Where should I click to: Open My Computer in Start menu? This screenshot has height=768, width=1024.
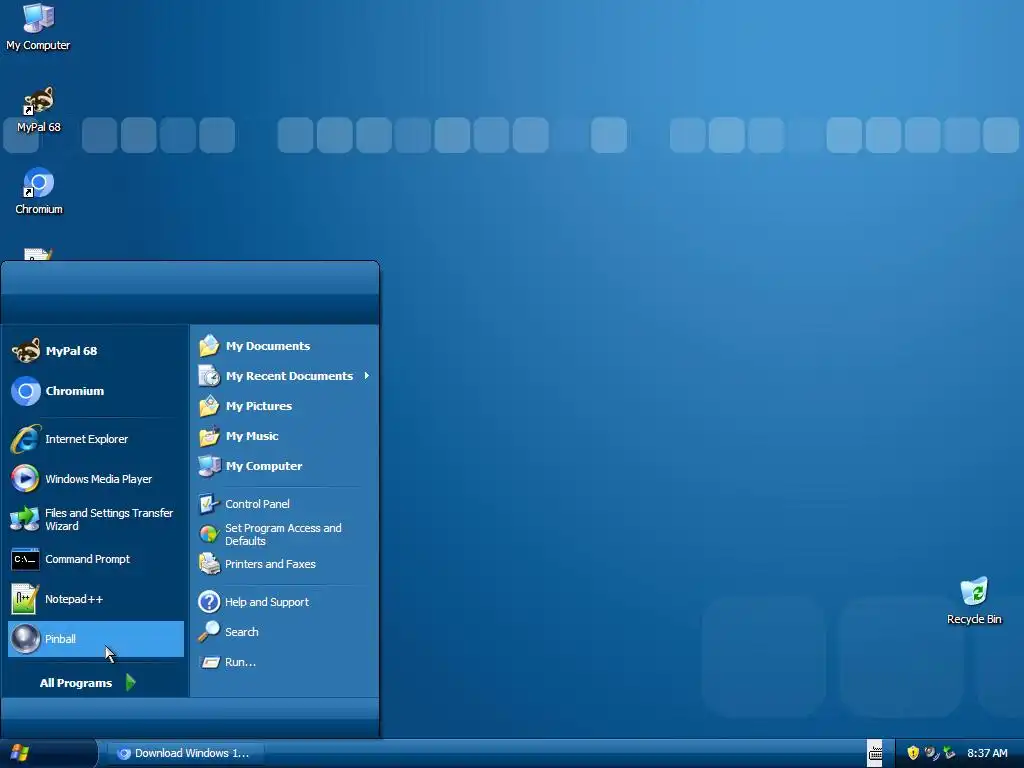click(284, 466)
